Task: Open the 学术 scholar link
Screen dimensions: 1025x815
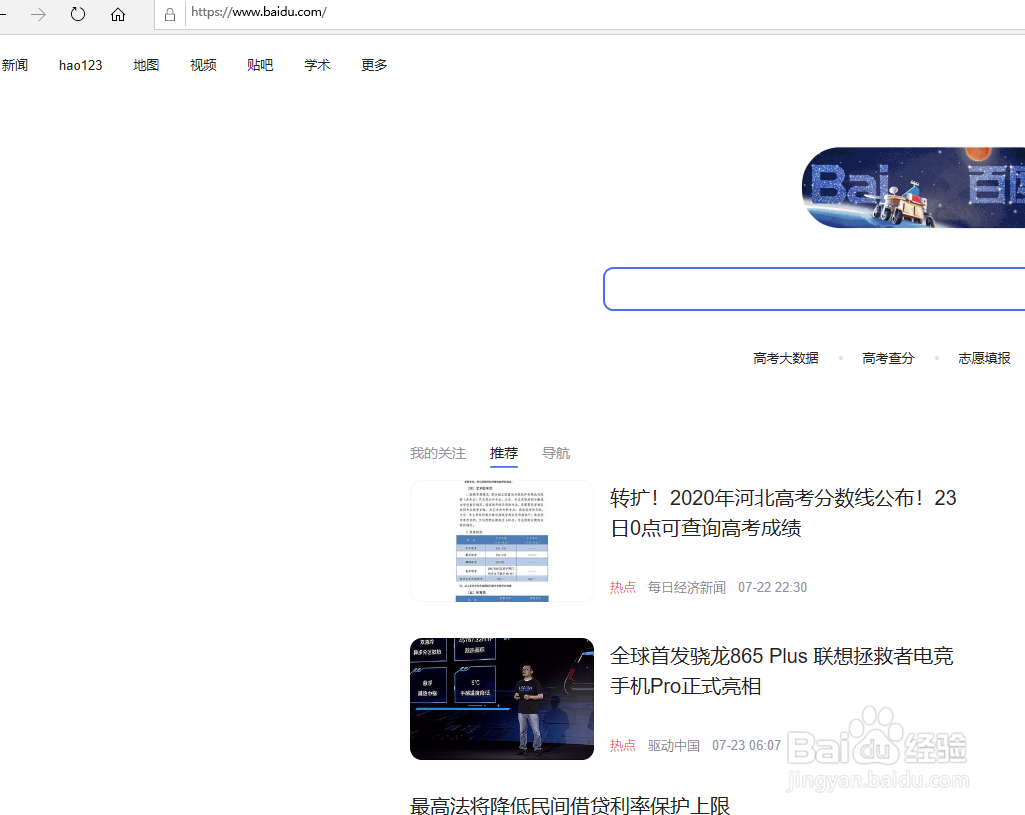Action: click(317, 65)
